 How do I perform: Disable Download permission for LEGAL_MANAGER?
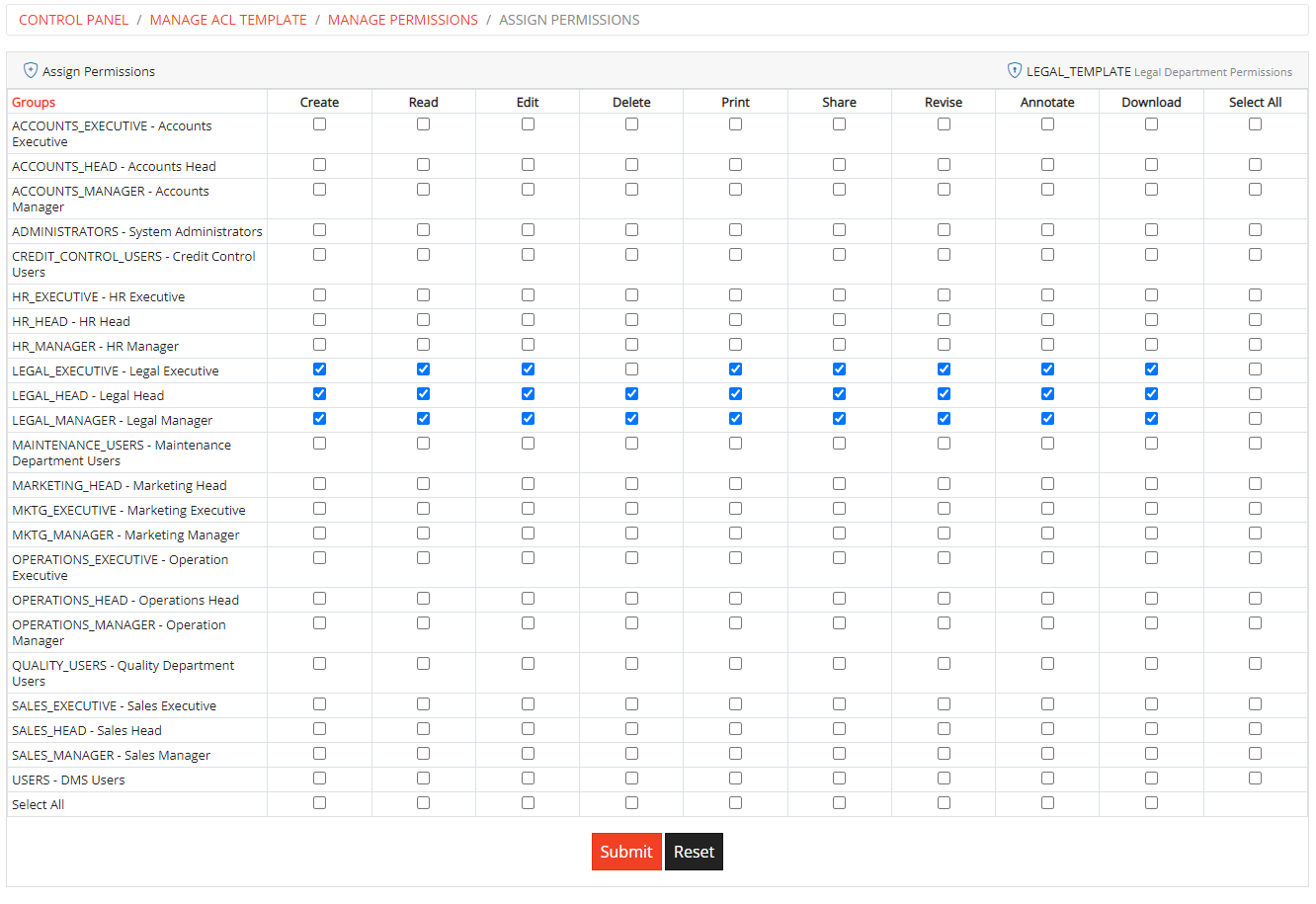(1151, 419)
